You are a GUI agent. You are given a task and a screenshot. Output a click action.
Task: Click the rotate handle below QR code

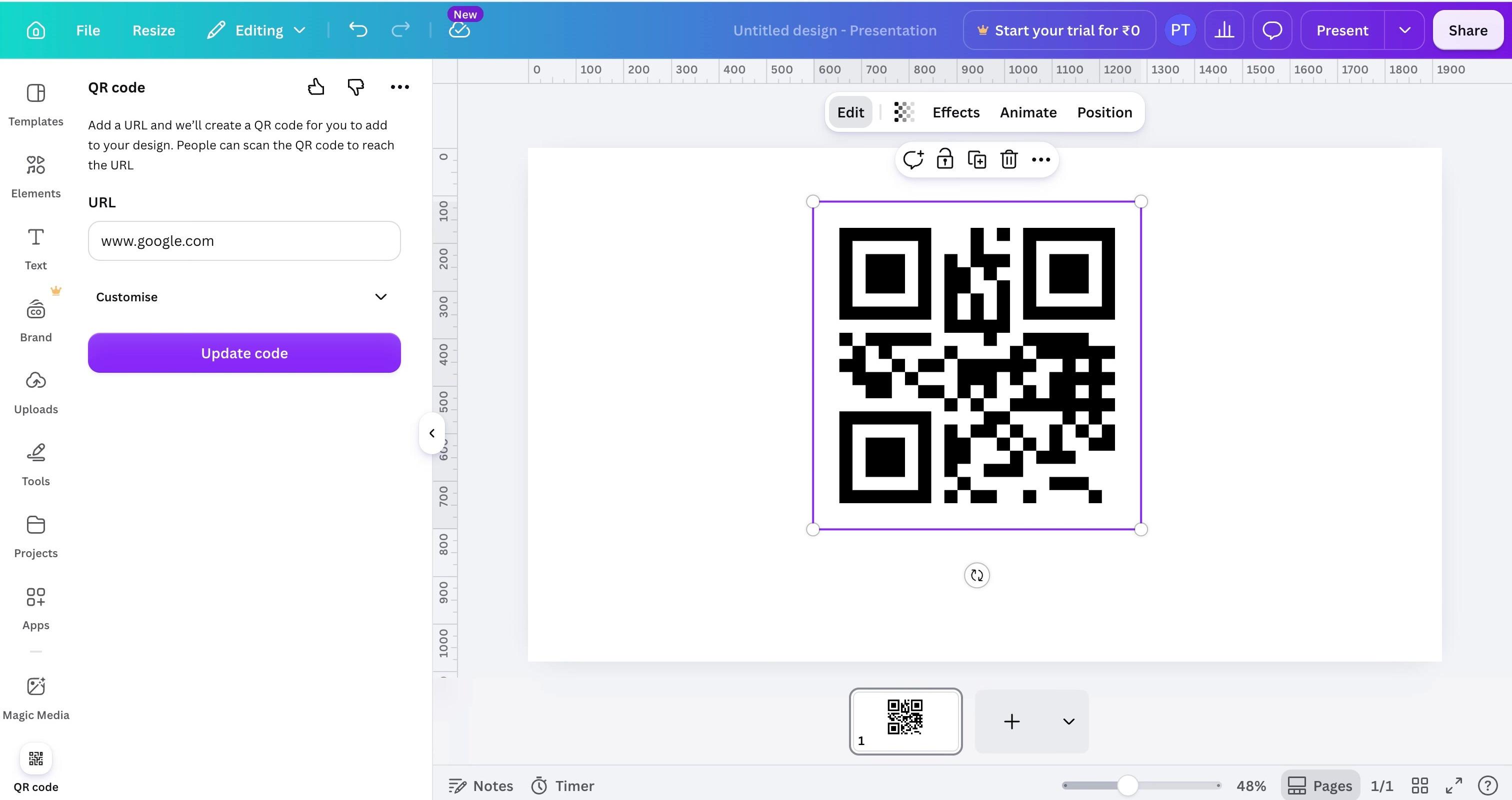tap(976, 575)
